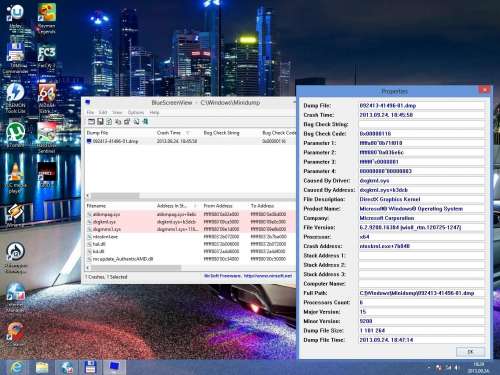
Task: Open the Help menu in BlueScreenView
Action: (x=154, y=112)
